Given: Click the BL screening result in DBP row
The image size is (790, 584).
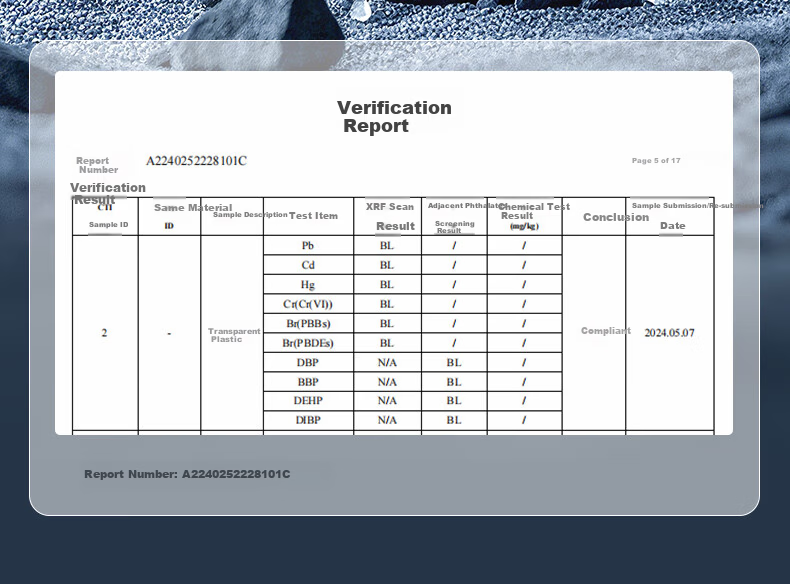Looking at the screenshot, I should [x=453, y=362].
